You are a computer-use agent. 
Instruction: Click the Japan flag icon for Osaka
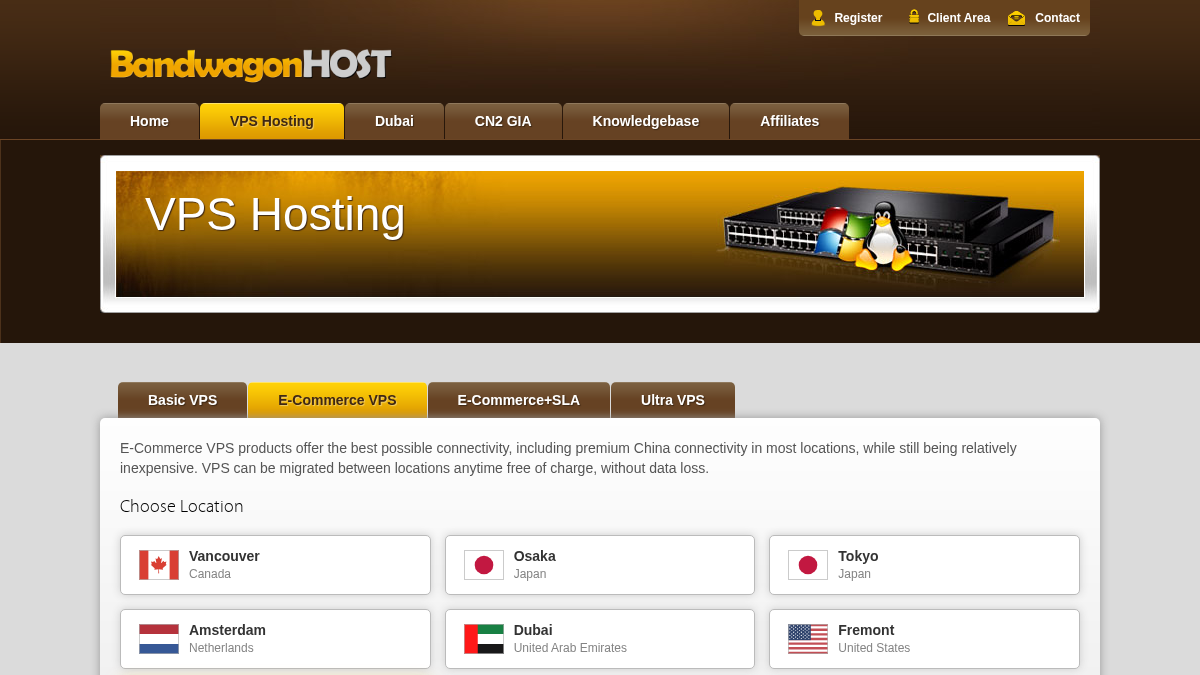pyautogui.click(x=484, y=565)
